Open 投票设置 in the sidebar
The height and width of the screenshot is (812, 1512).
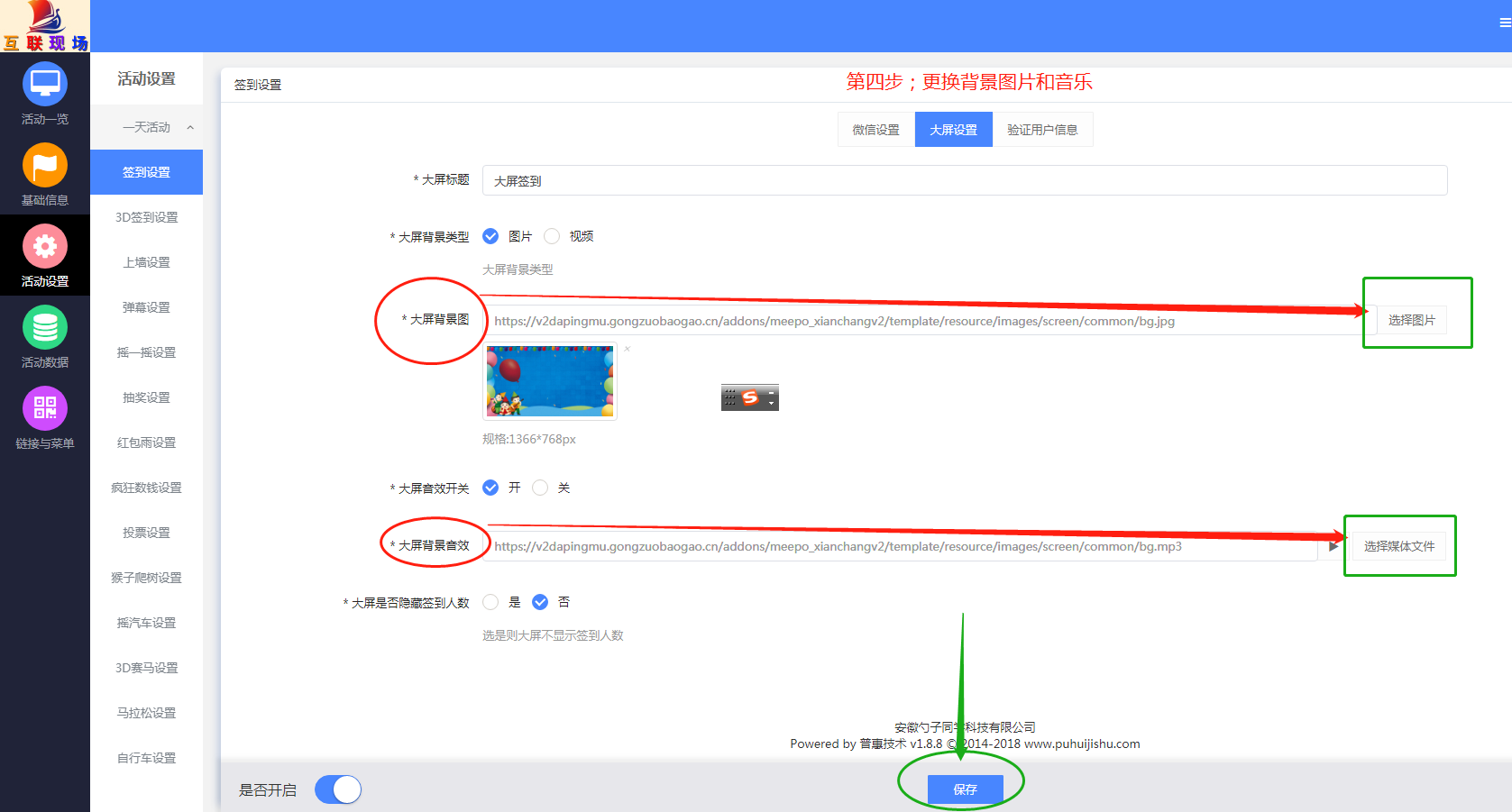pos(146,533)
